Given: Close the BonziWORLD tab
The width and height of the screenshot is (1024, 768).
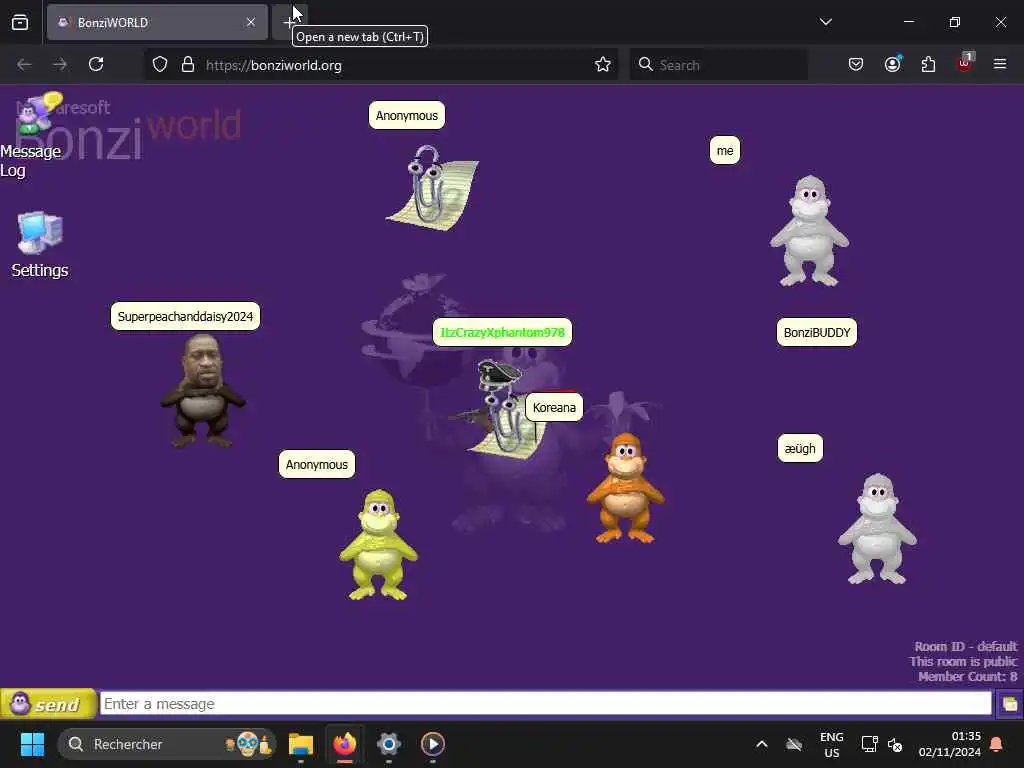Looking at the screenshot, I should [251, 22].
